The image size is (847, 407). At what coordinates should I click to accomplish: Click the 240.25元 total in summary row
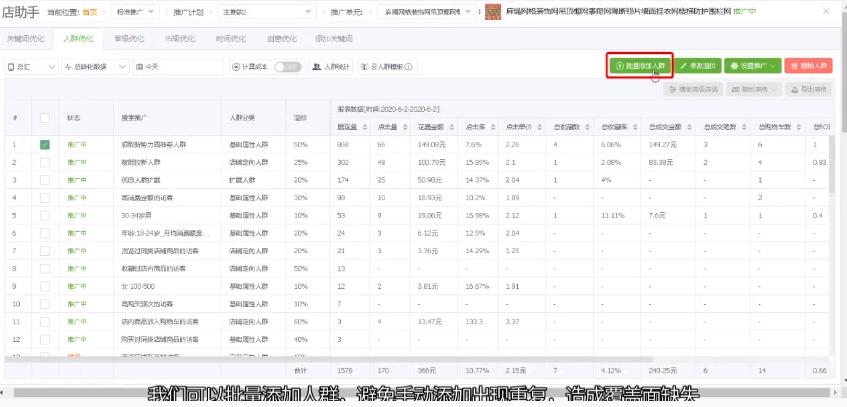pos(662,371)
